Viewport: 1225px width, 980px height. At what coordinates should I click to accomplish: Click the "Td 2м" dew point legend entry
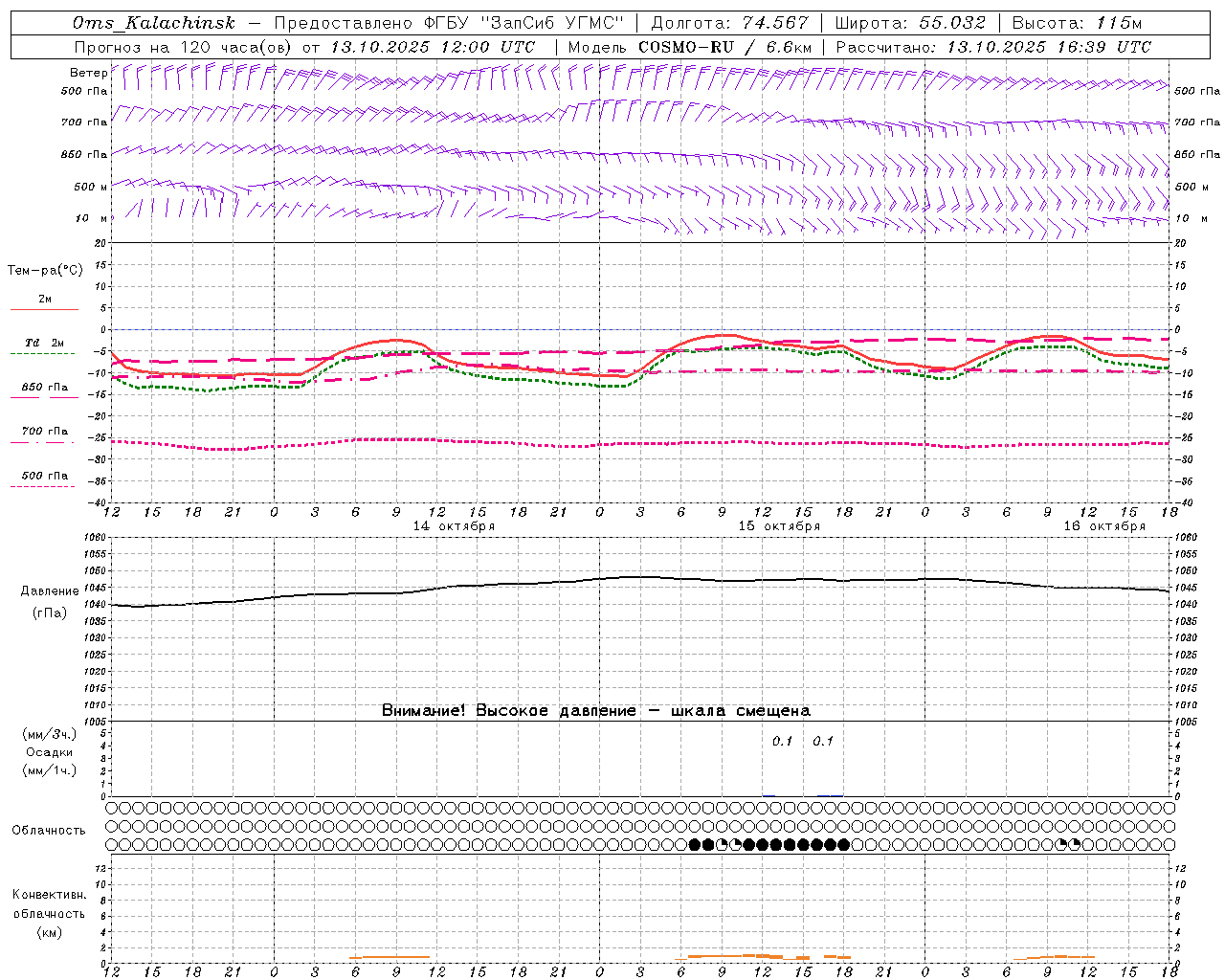[x=45, y=343]
